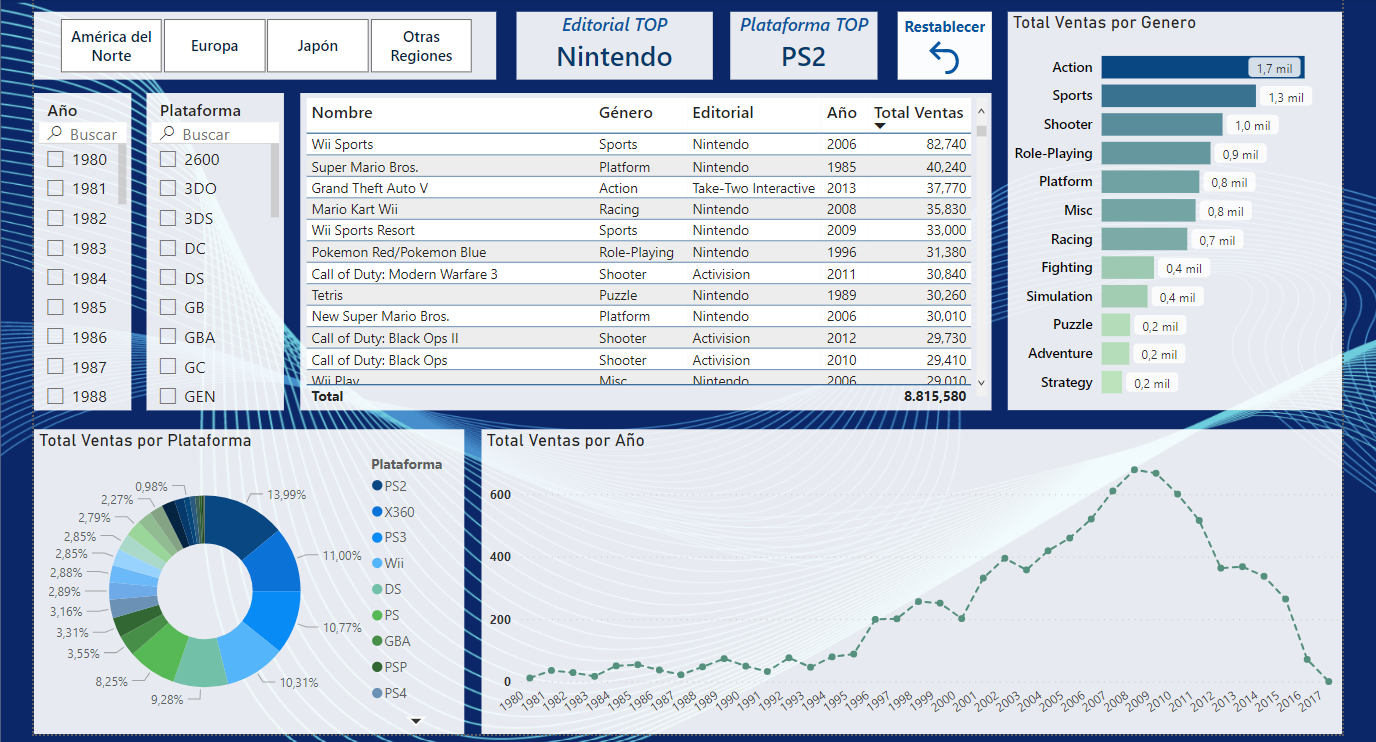Expand the platform legend with down arrow
Viewport: 1376px width, 742px height.
417,720
